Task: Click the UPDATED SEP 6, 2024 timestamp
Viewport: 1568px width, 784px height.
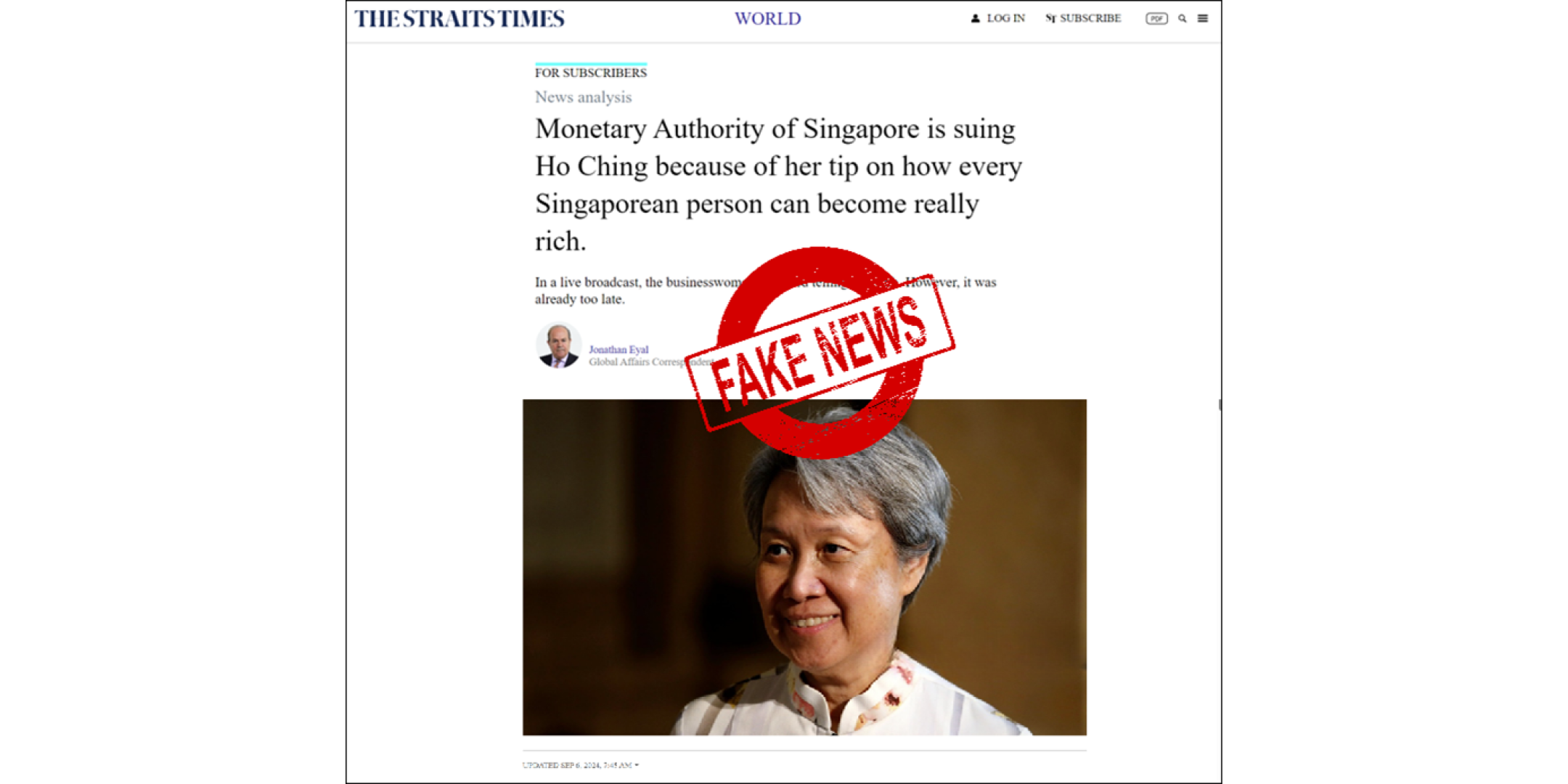Action: (577, 765)
